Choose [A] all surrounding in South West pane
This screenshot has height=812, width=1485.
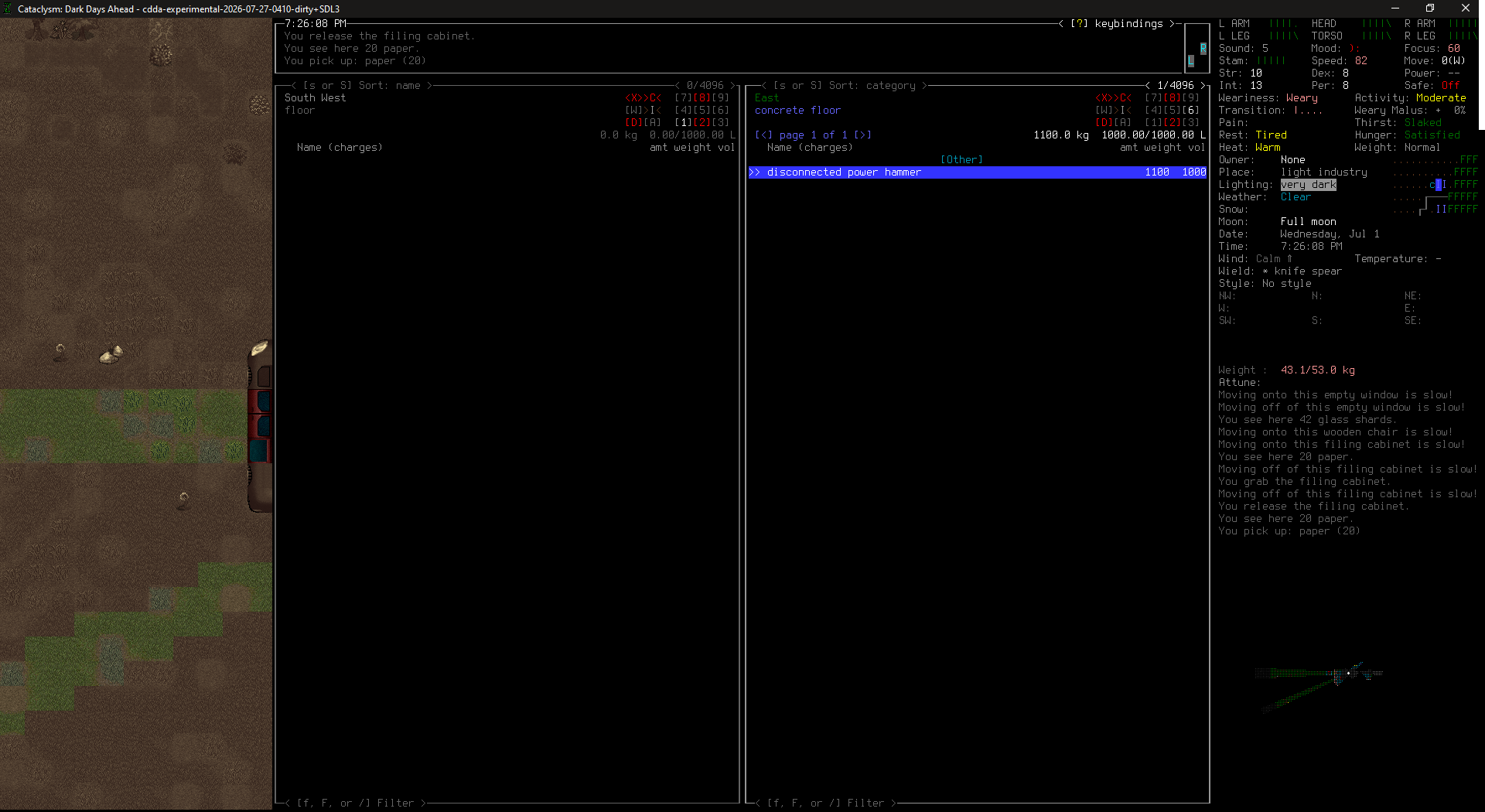tap(652, 123)
